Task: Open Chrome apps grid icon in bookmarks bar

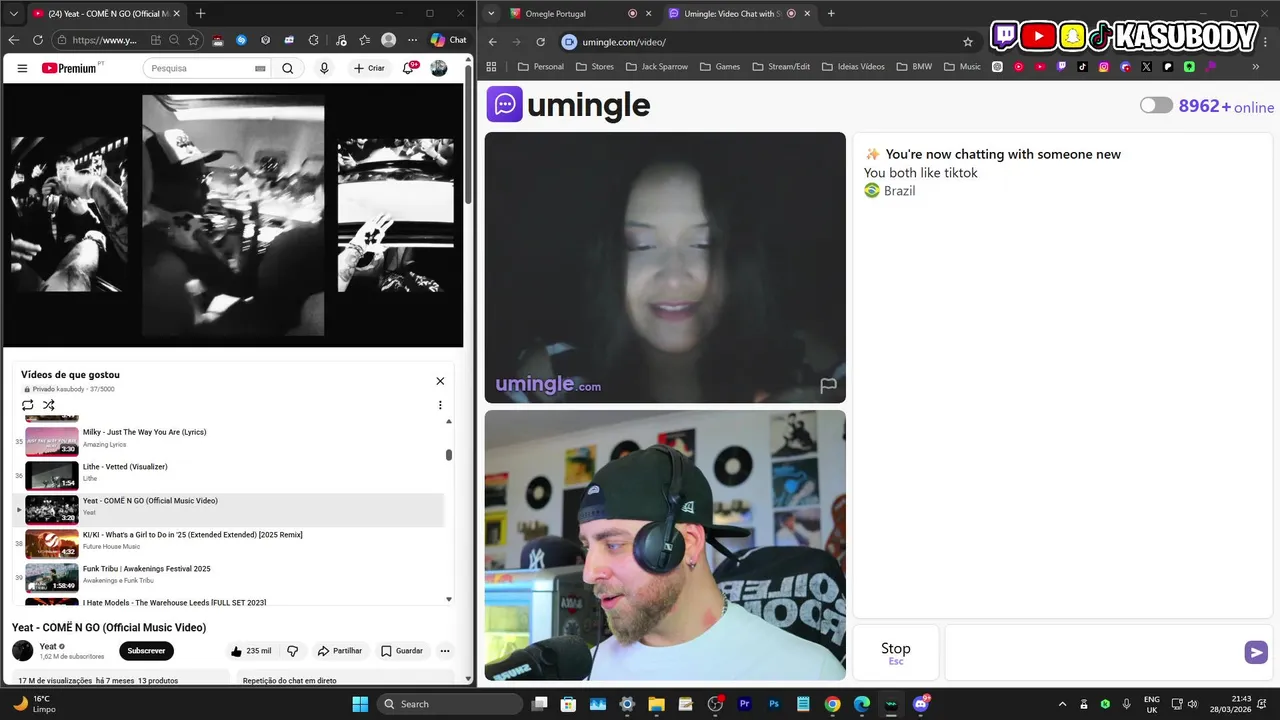Action: [x=491, y=67]
